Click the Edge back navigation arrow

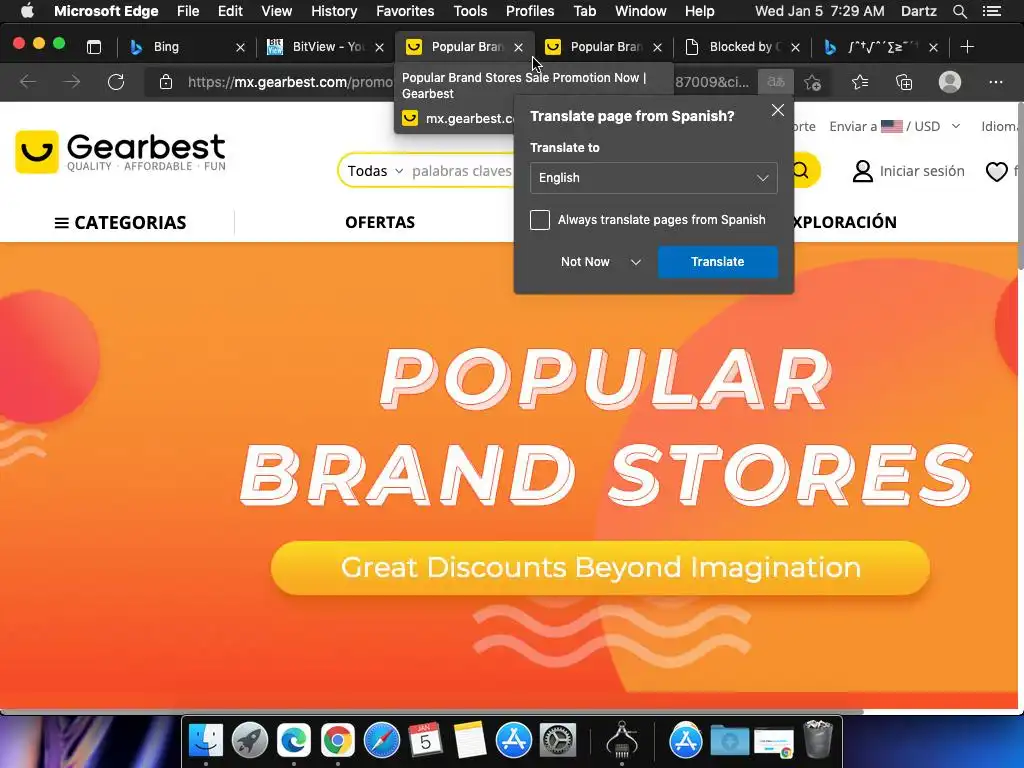click(x=28, y=82)
